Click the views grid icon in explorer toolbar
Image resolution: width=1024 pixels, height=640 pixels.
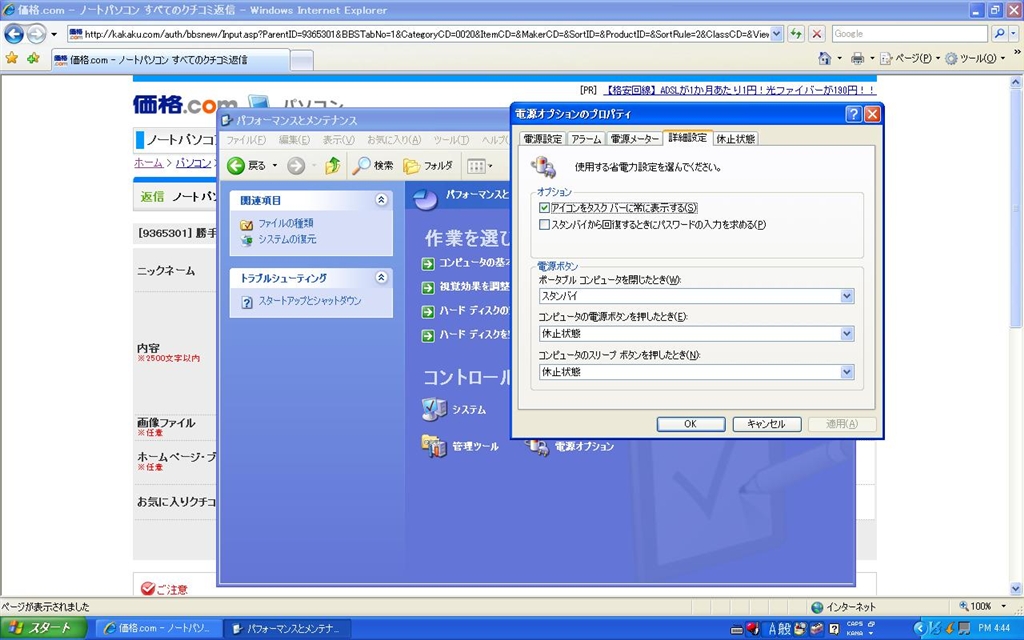coord(476,167)
